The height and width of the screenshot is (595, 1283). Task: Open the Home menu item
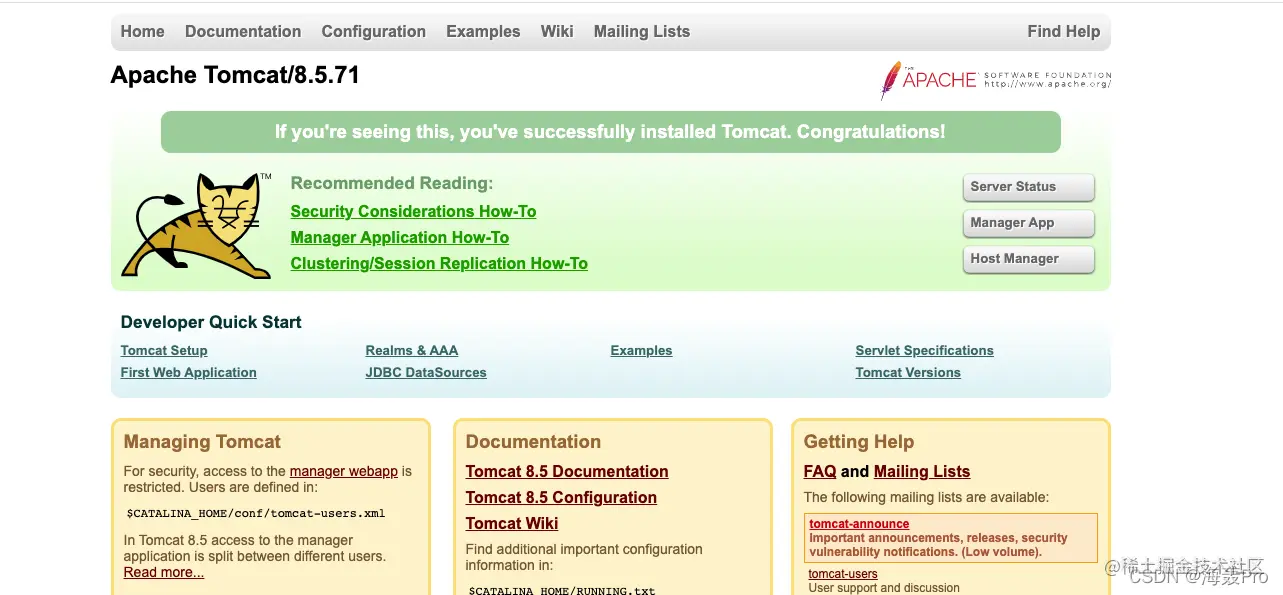coord(142,32)
